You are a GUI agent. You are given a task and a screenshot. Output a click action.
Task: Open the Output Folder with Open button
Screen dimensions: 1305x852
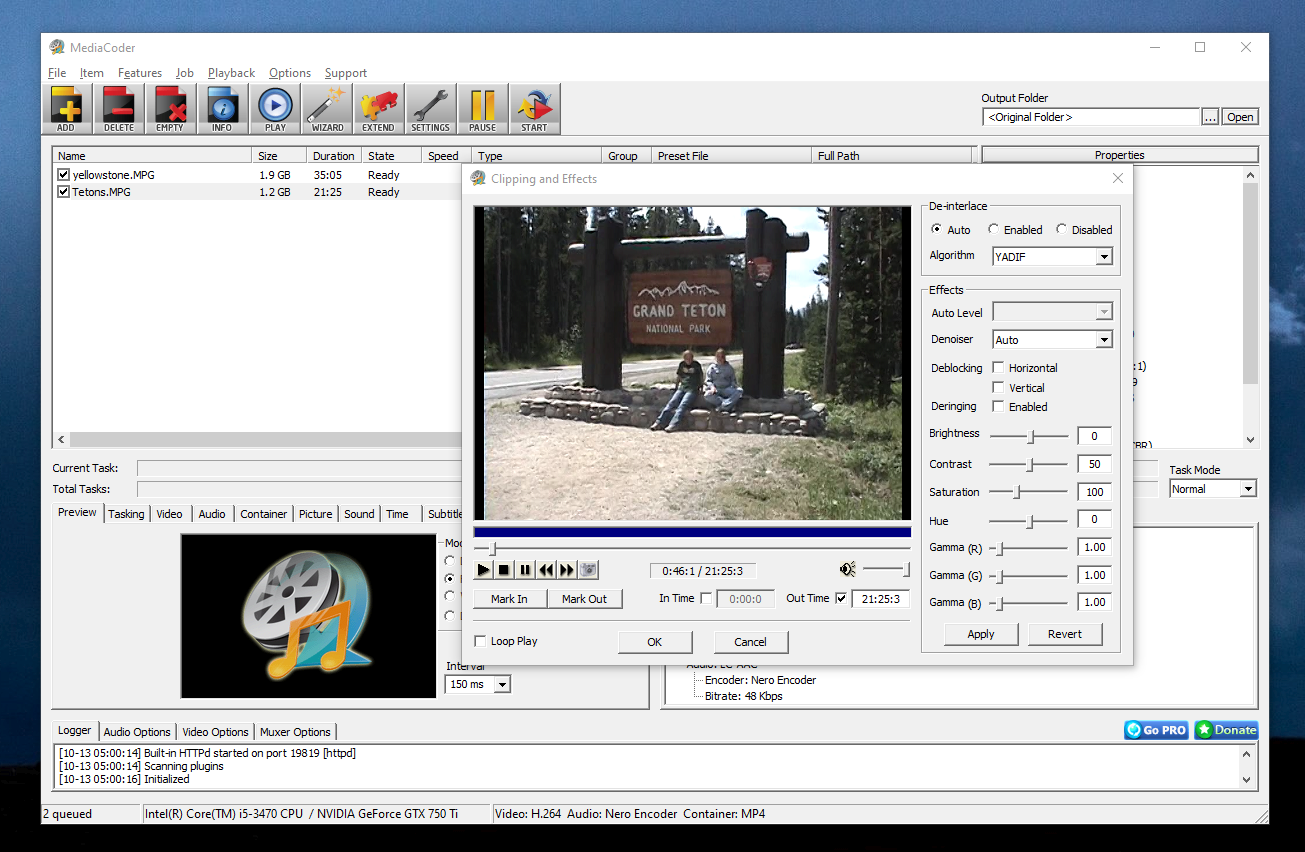[1240, 117]
